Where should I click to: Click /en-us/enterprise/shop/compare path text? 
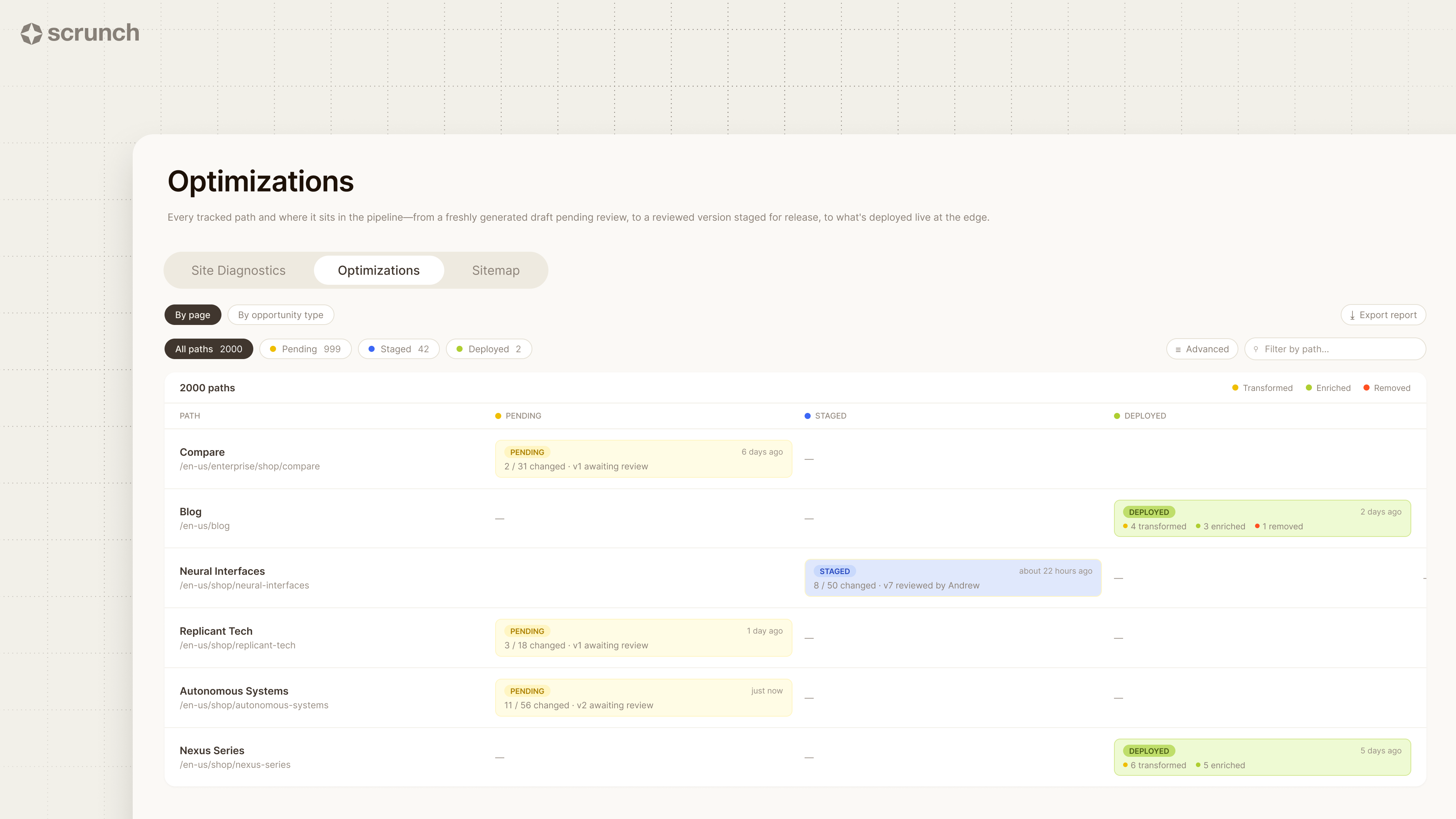(x=249, y=466)
